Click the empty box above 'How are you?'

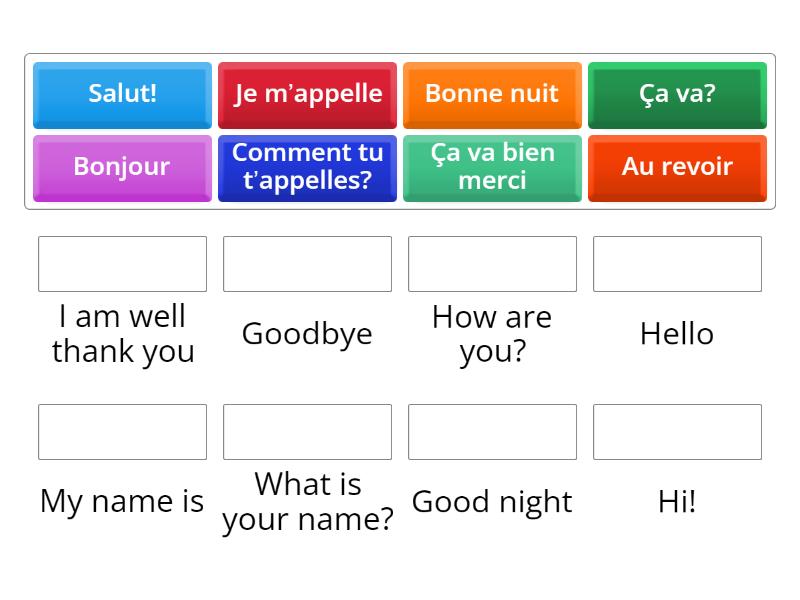pos(492,264)
